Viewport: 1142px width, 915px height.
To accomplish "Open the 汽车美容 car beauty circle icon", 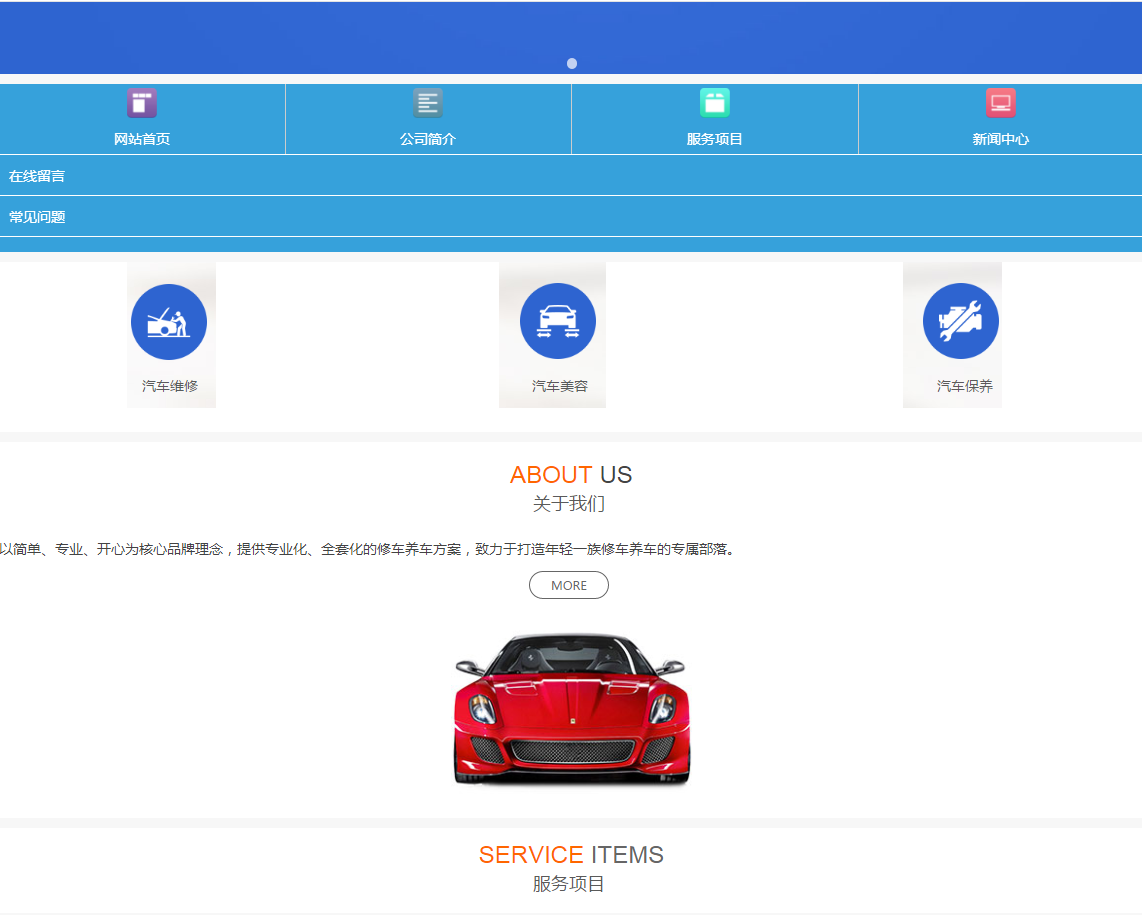I will tap(558, 321).
